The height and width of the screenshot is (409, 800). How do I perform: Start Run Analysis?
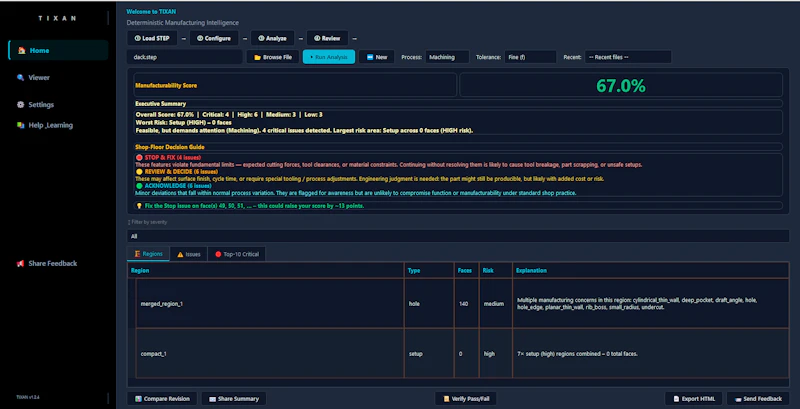[329, 57]
